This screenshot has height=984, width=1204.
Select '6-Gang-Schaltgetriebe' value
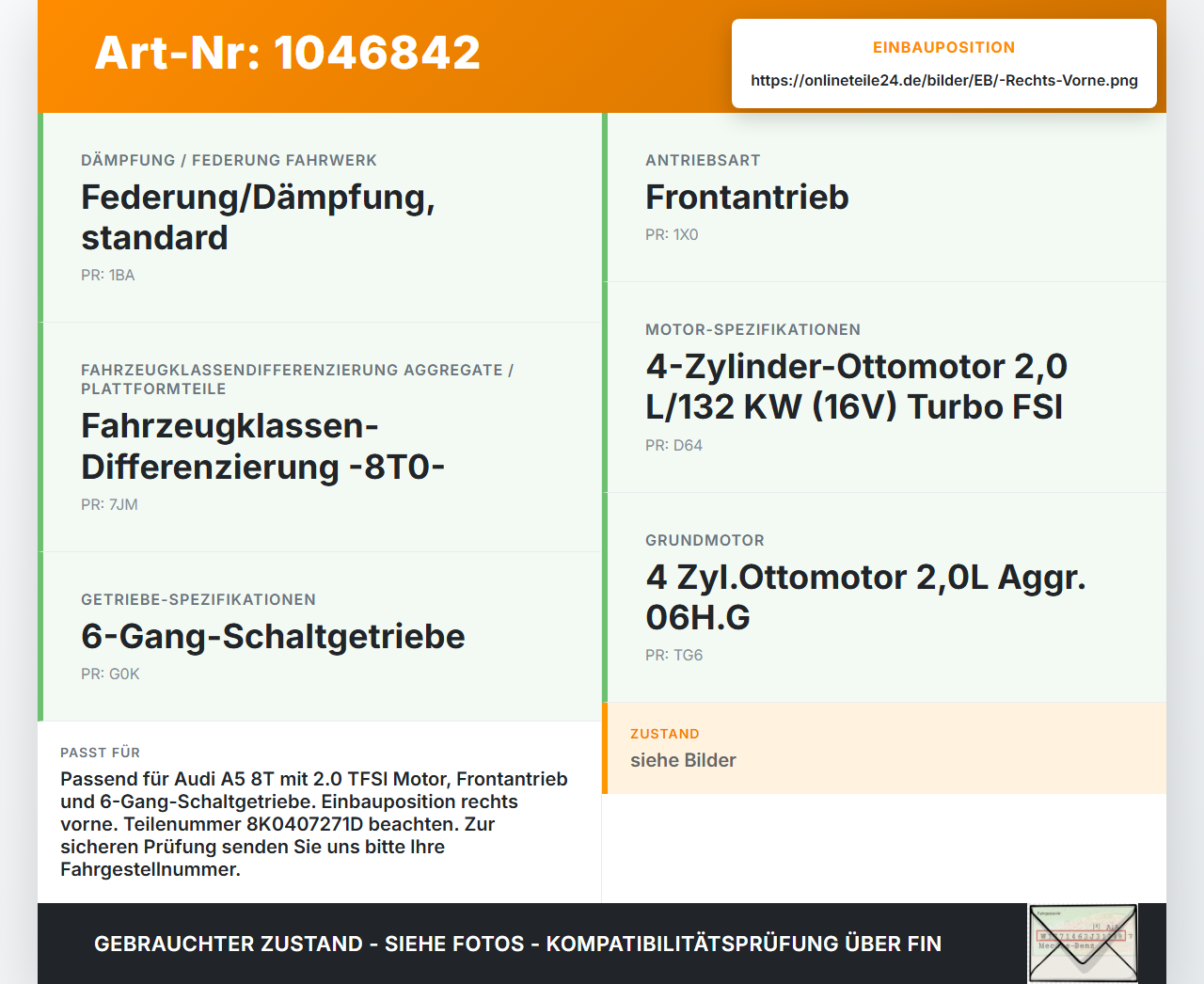[x=273, y=636]
